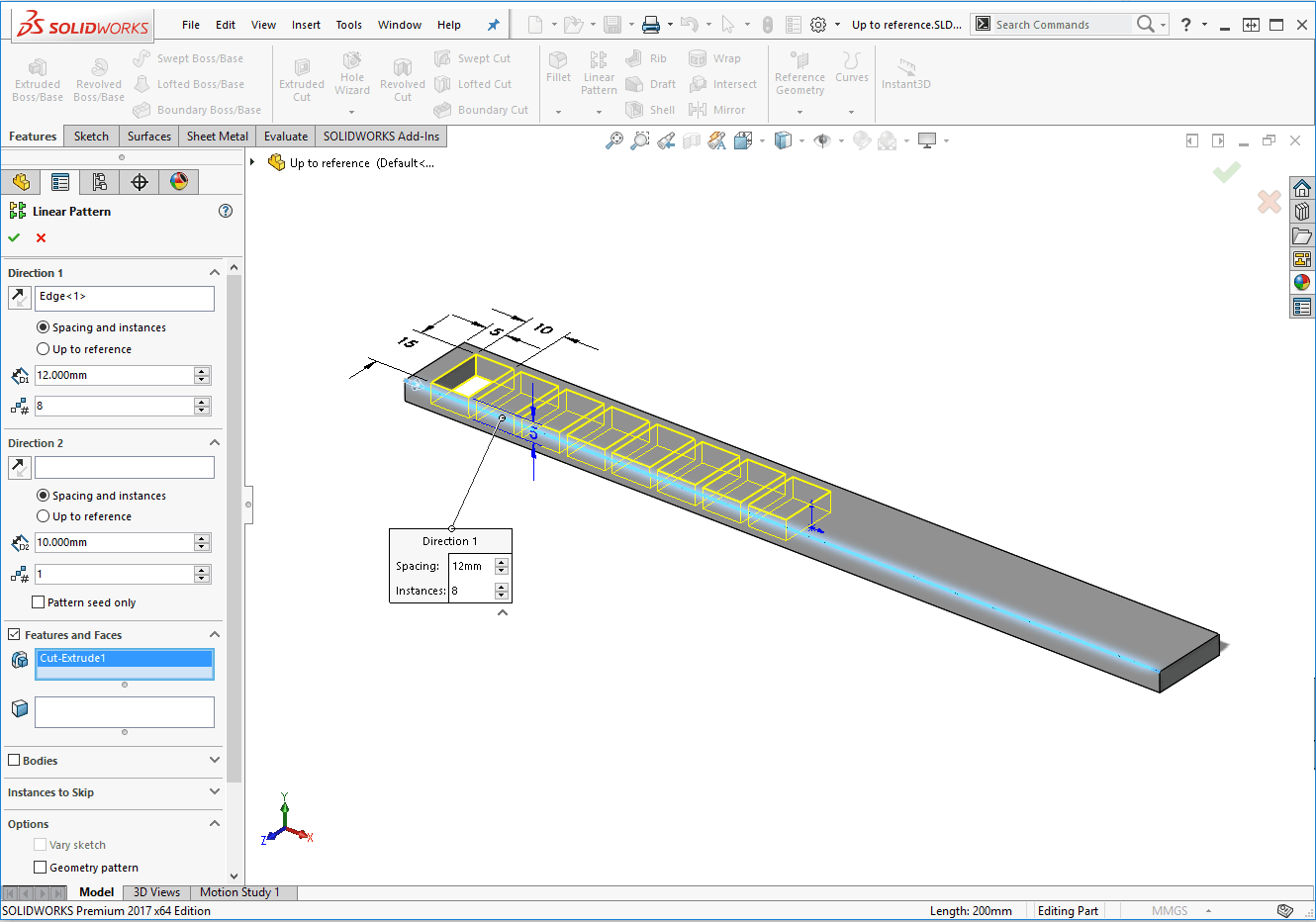Image resolution: width=1316 pixels, height=922 pixels.
Task: Open Linear Pattern help question mark
Action: pyautogui.click(x=226, y=211)
